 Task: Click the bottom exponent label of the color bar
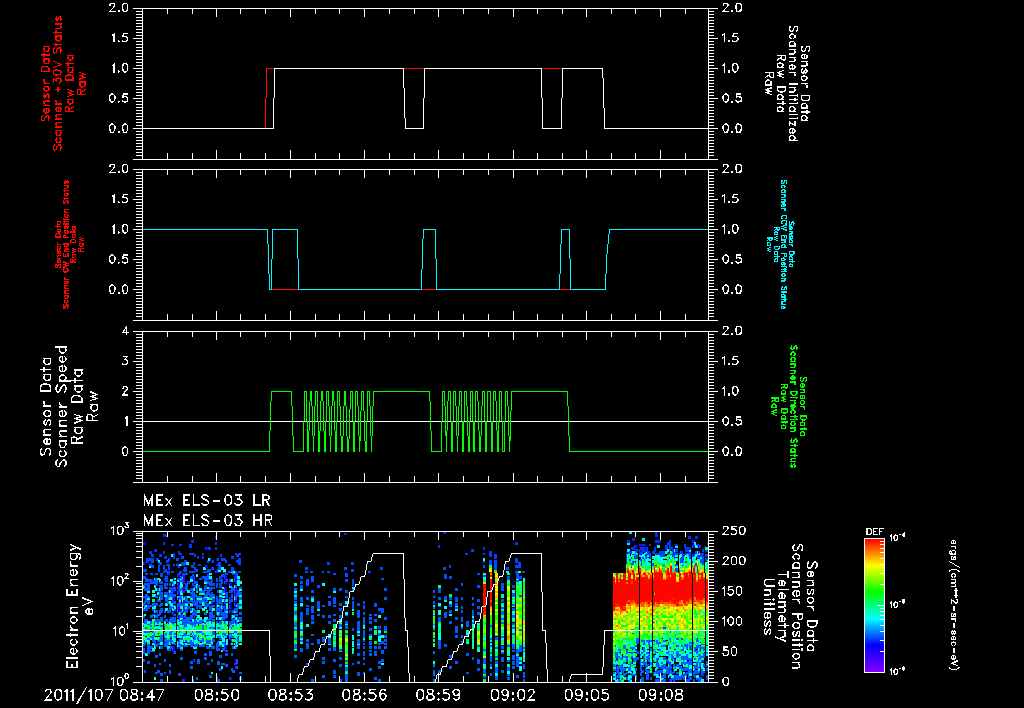point(897,671)
